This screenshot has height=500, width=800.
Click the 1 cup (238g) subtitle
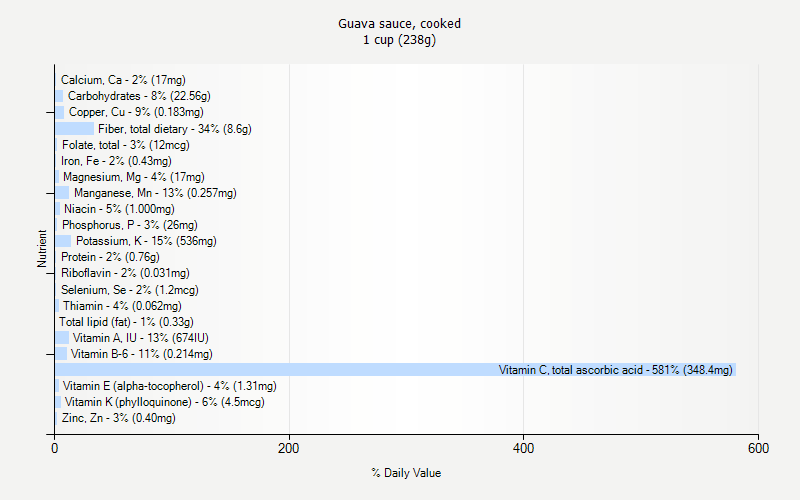(399, 40)
